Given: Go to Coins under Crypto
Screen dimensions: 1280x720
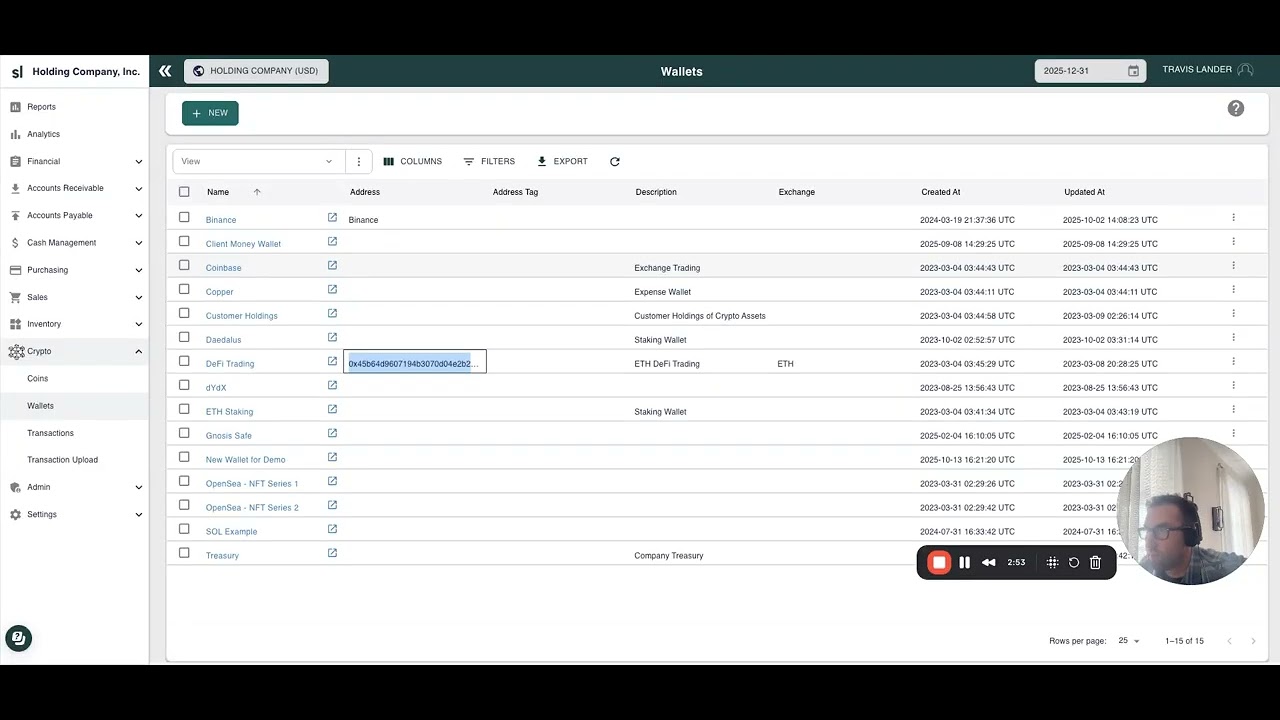Looking at the screenshot, I should [x=74, y=379].
